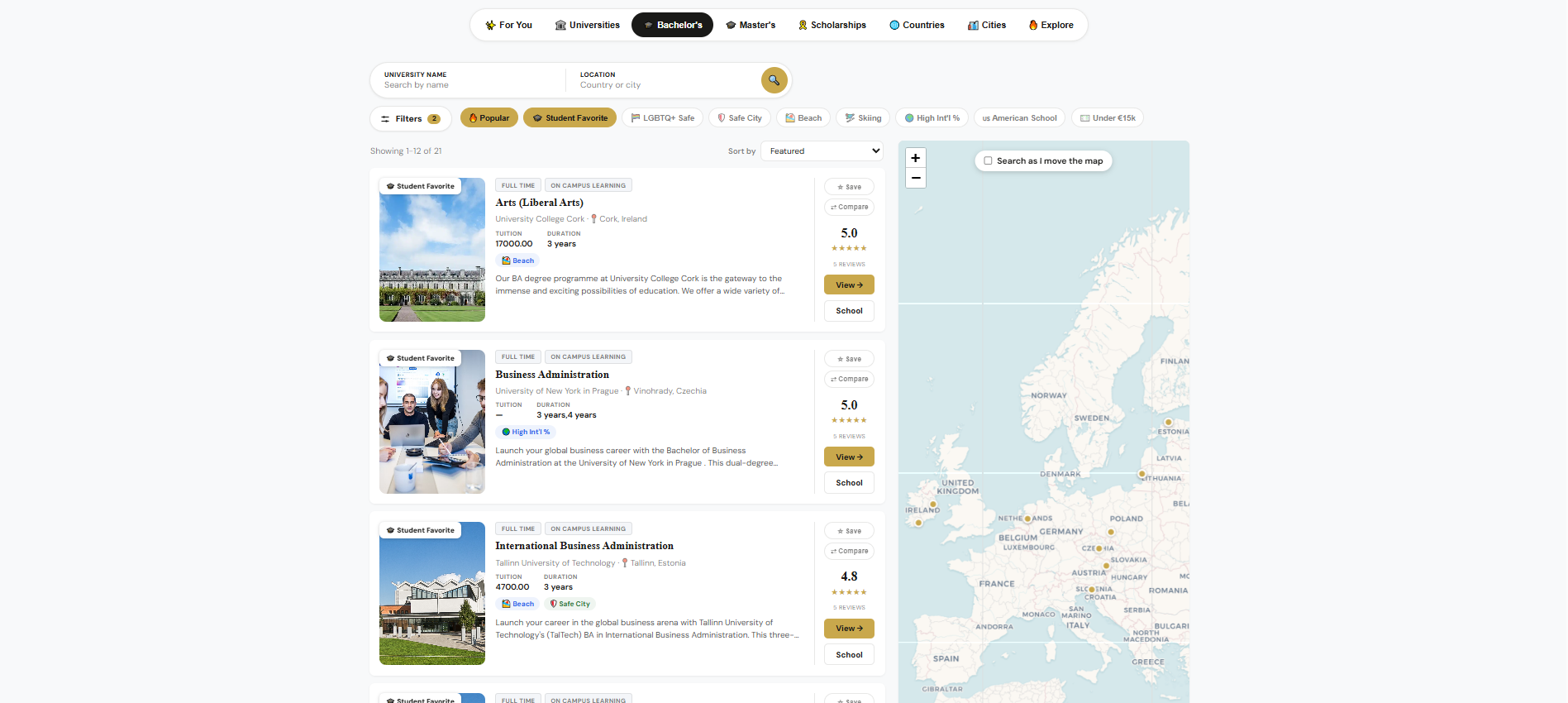Compare the International Business Administration program
1568x703 pixels.
point(849,551)
